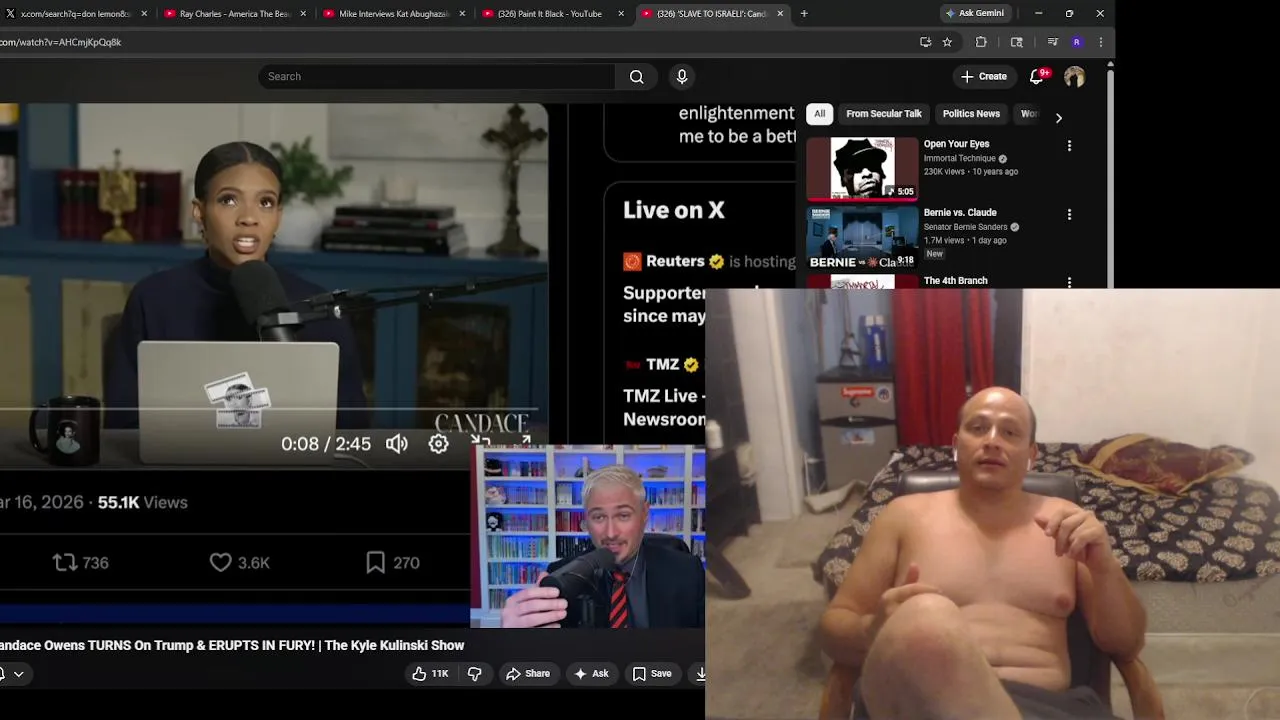Screen dimensions: 1280x720
Task: Open Senator Bernie Sanders channel link
Action: [x=965, y=227]
